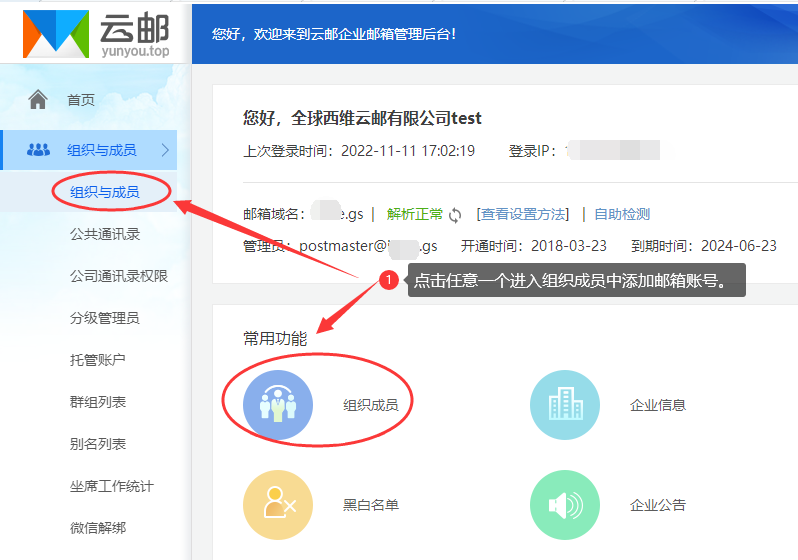Select 分级管理员 in the sidebar
This screenshot has height=560, width=798.
[104, 318]
